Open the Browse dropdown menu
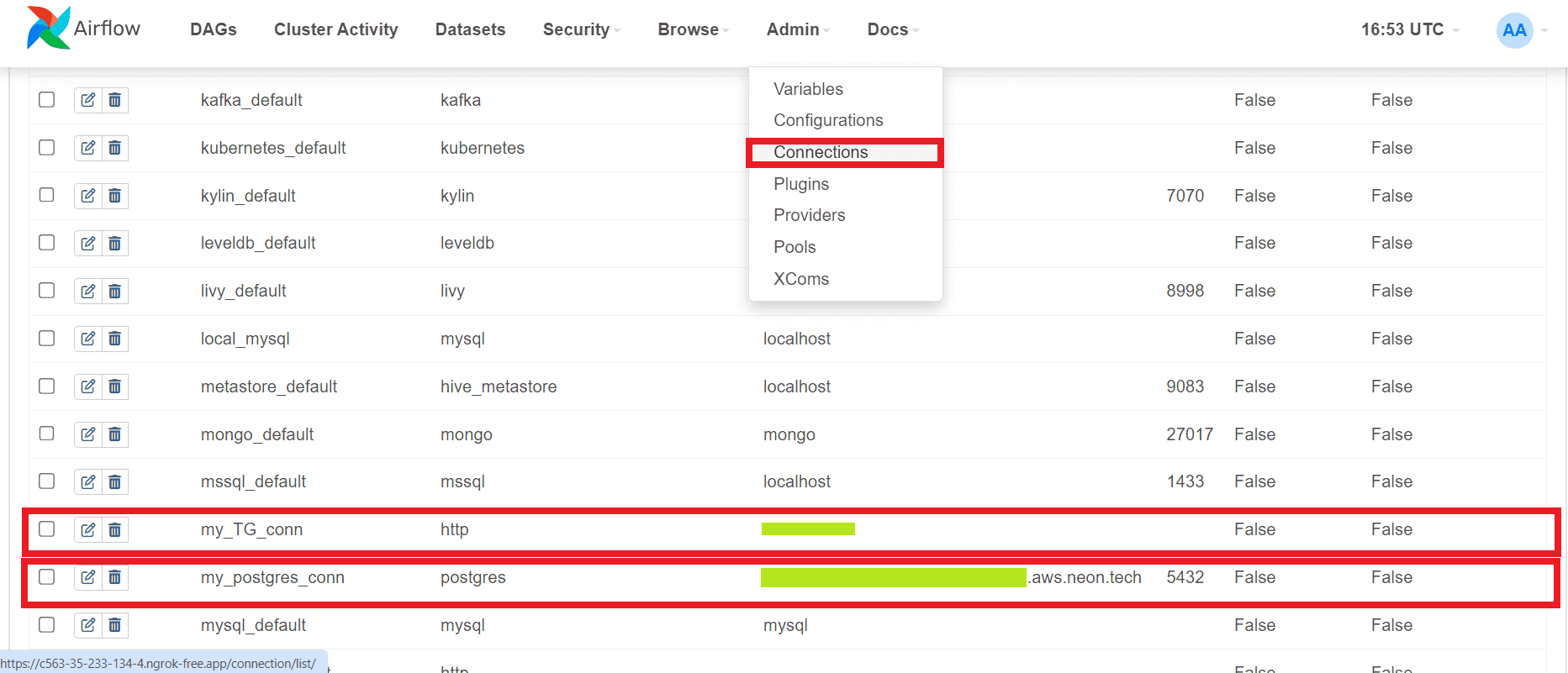This screenshot has height=673, width=1568. (694, 29)
